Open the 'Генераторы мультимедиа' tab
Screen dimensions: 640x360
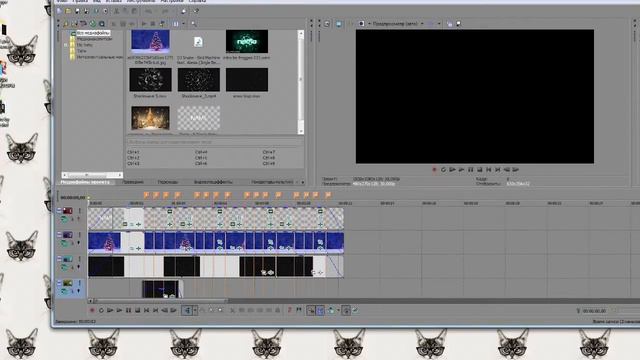point(272,182)
